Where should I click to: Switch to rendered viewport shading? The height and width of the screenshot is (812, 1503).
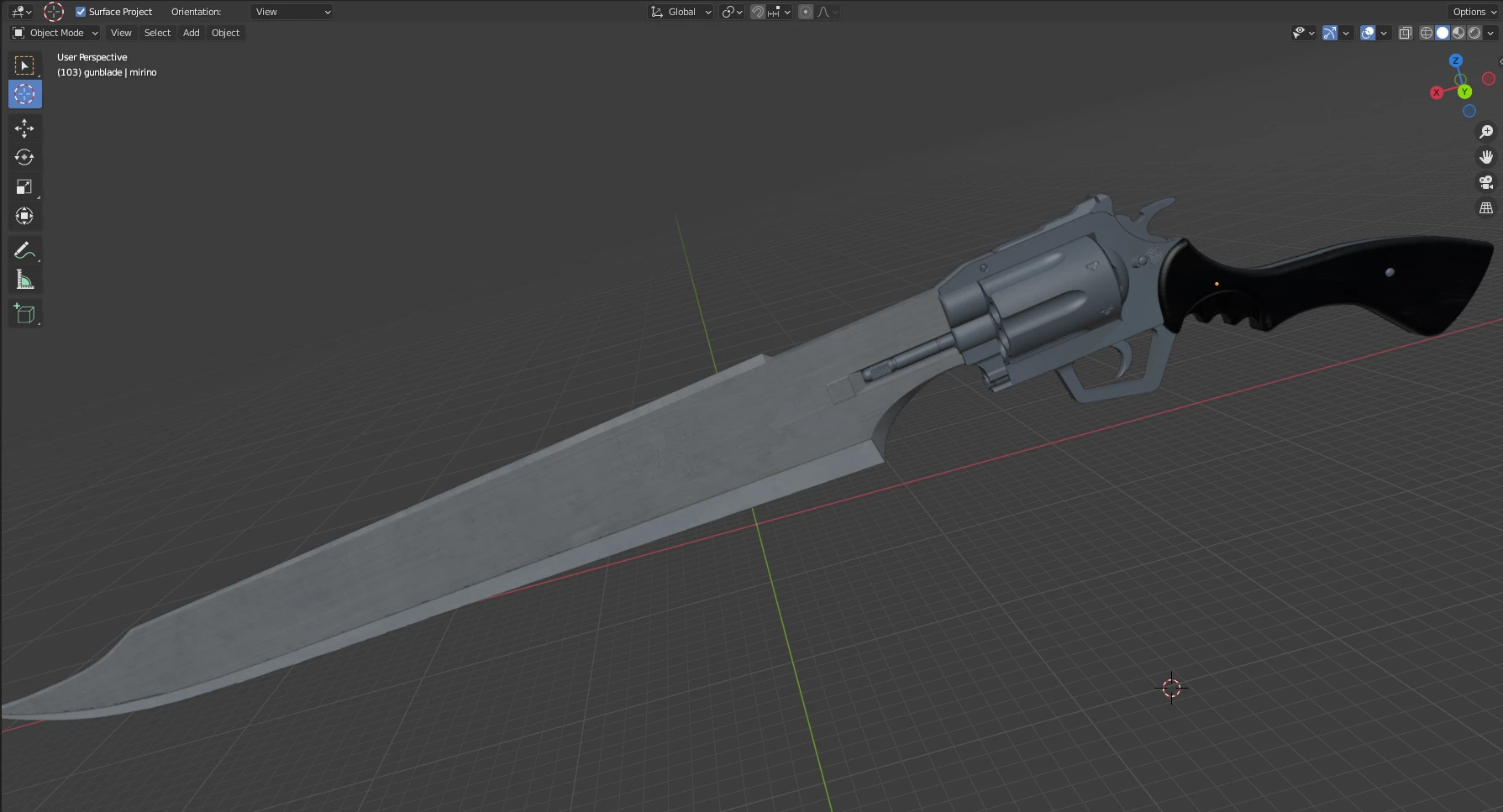click(x=1474, y=33)
